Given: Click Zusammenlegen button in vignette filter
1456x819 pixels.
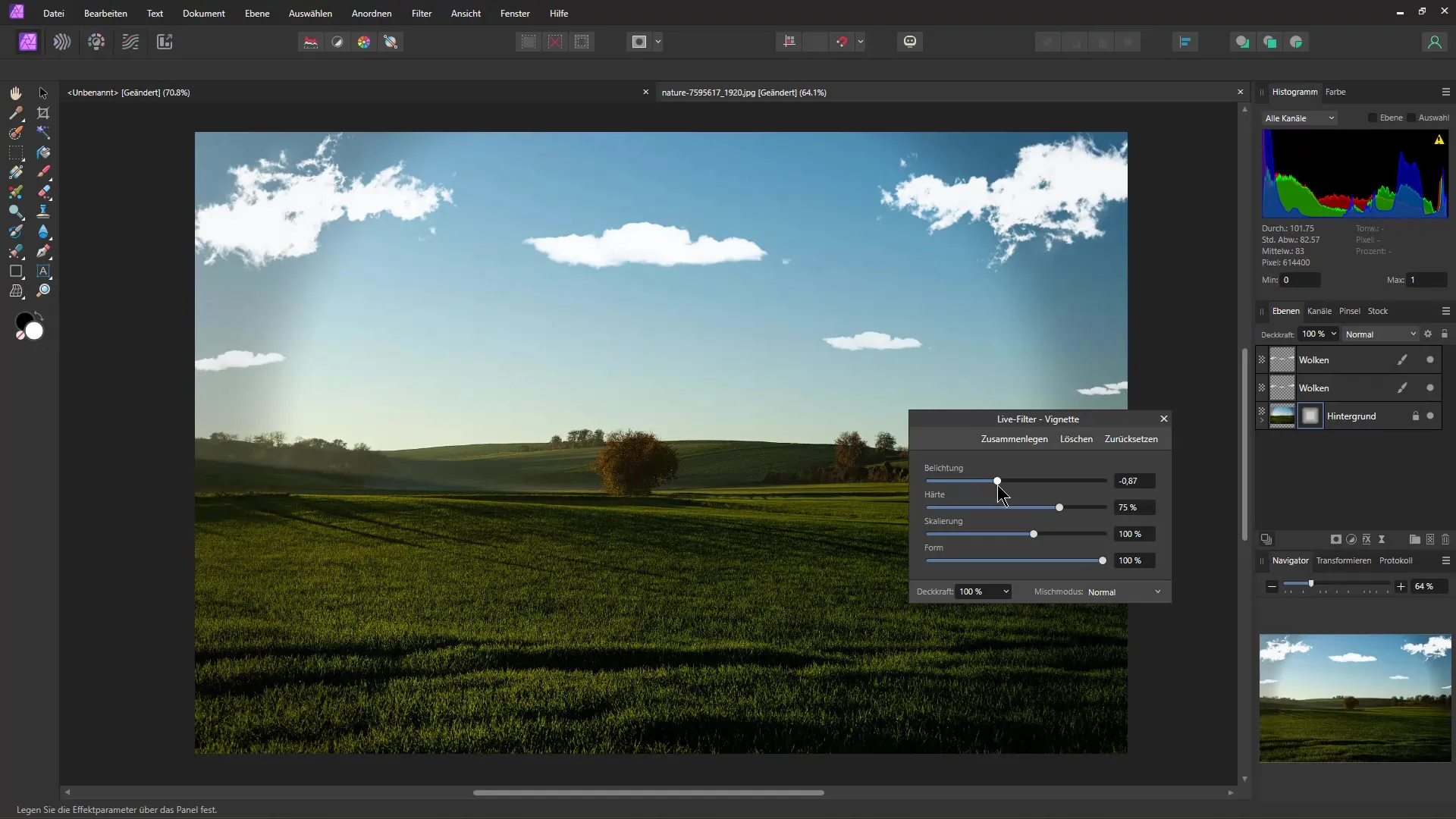Looking at the screenshot, I should (x=1013, y=440).
